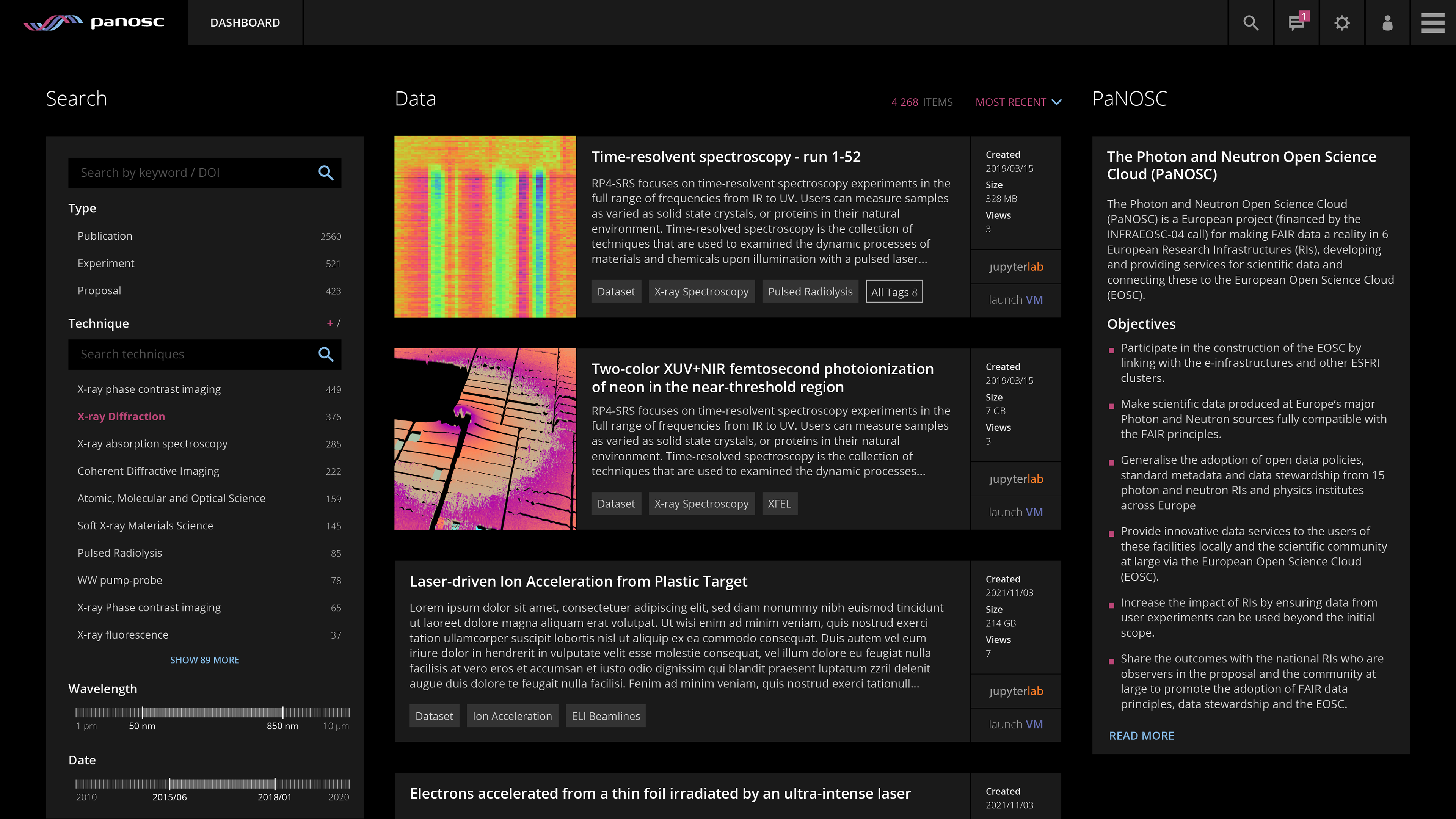Toggle Atomic, Molecular and Optical Science filter
This screenshot has width=1456, height=819.
pos(209,499)
